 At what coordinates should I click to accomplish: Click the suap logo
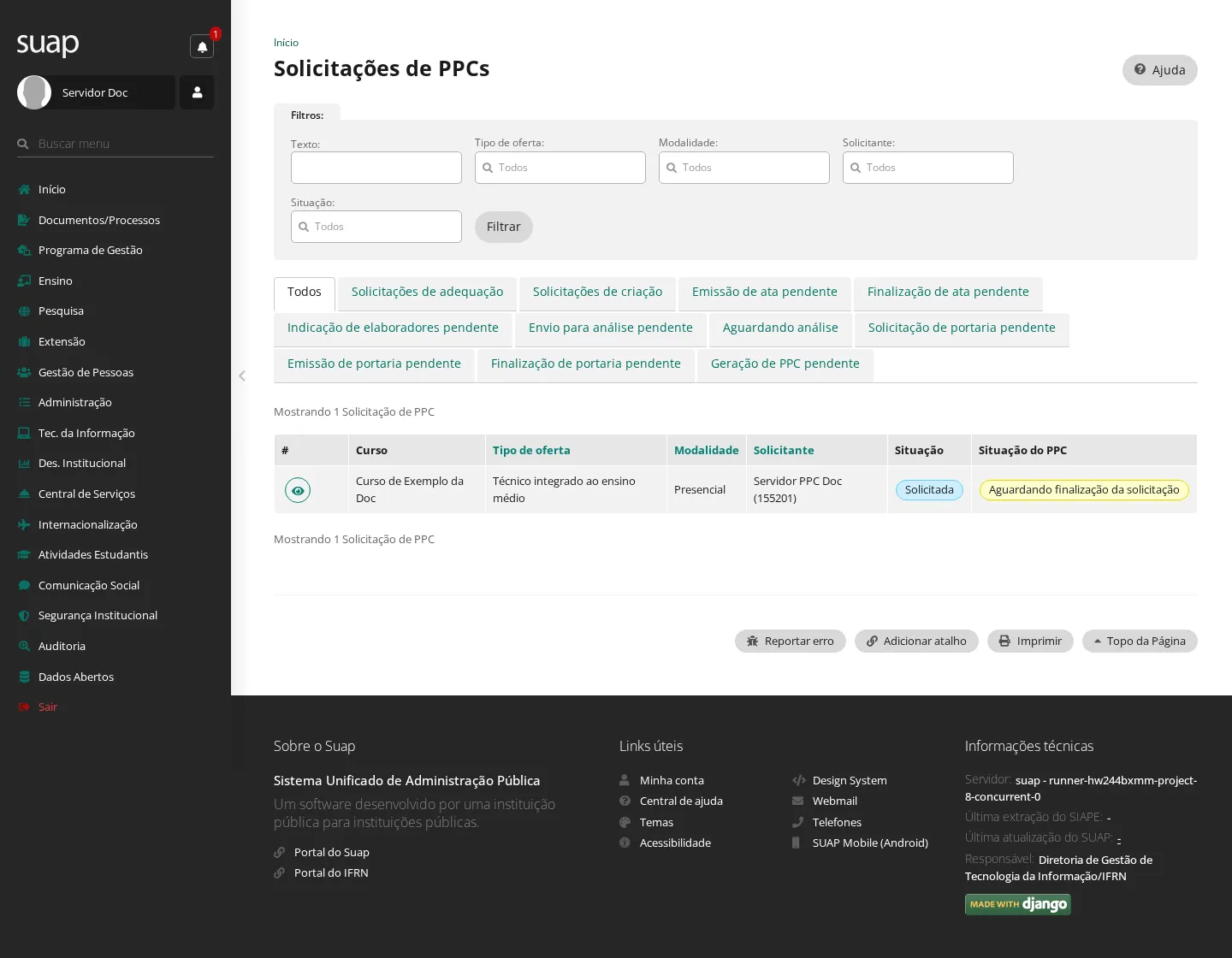(x=48, y=44)
